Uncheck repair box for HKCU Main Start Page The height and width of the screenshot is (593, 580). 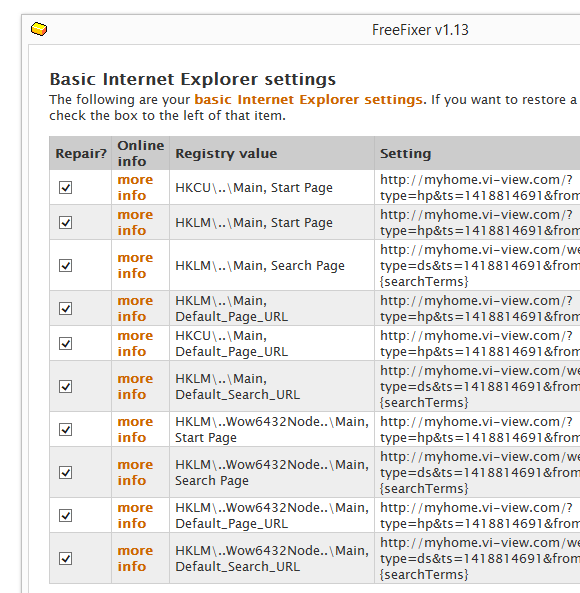tap(65, 187)
